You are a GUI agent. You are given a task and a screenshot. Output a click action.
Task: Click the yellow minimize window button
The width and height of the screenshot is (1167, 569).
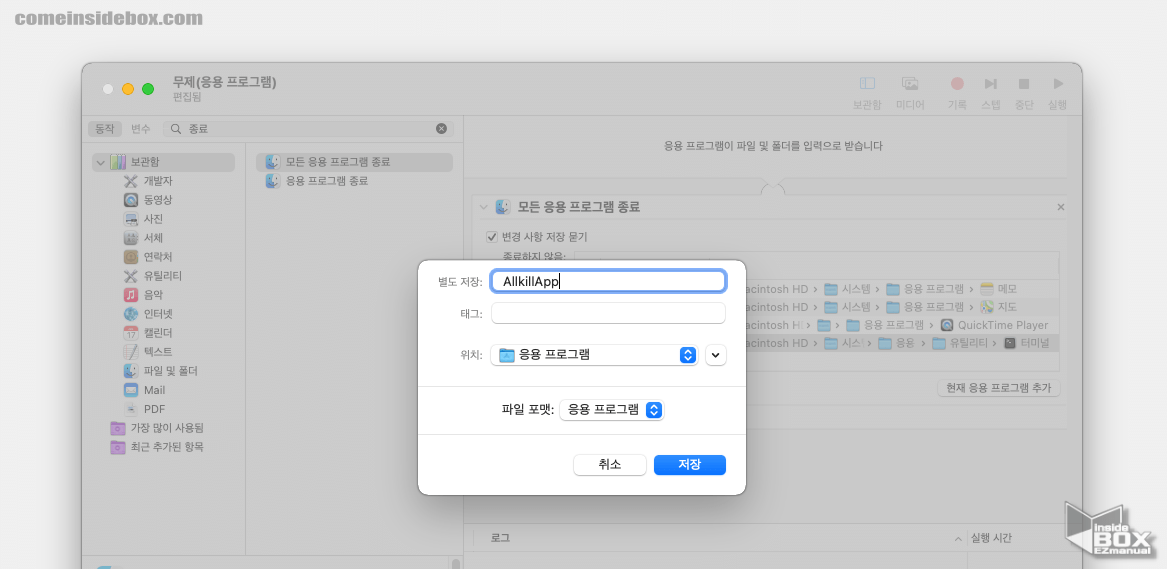[x=128, y=89]
